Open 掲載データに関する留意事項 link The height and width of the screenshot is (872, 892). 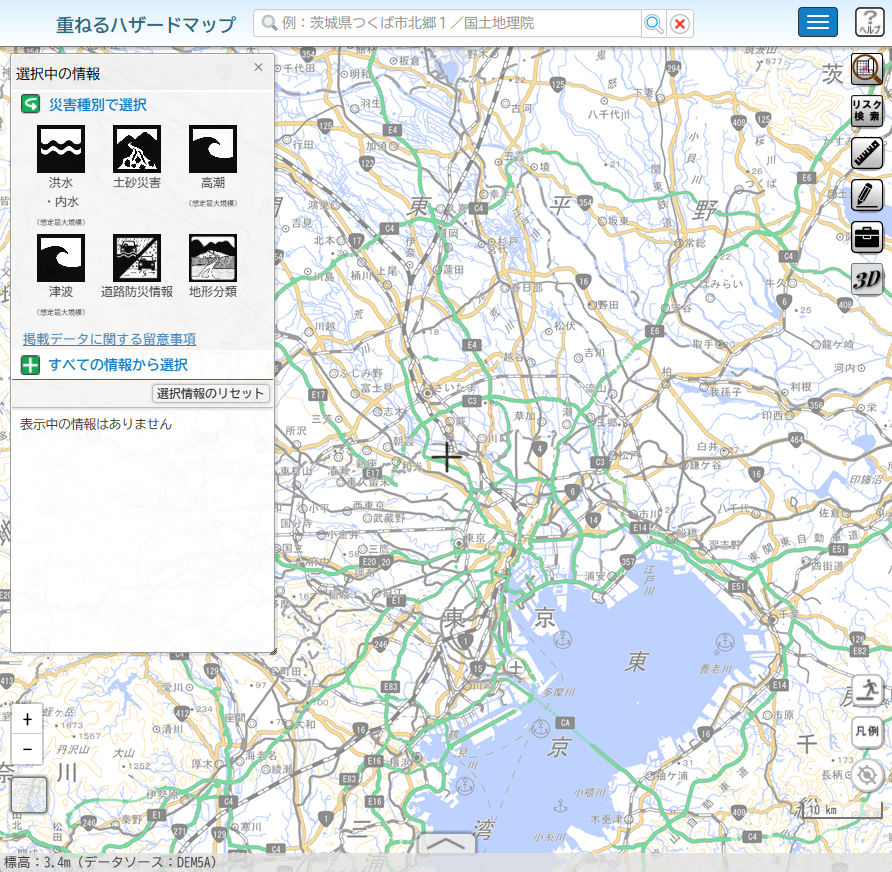click(109, 339)
